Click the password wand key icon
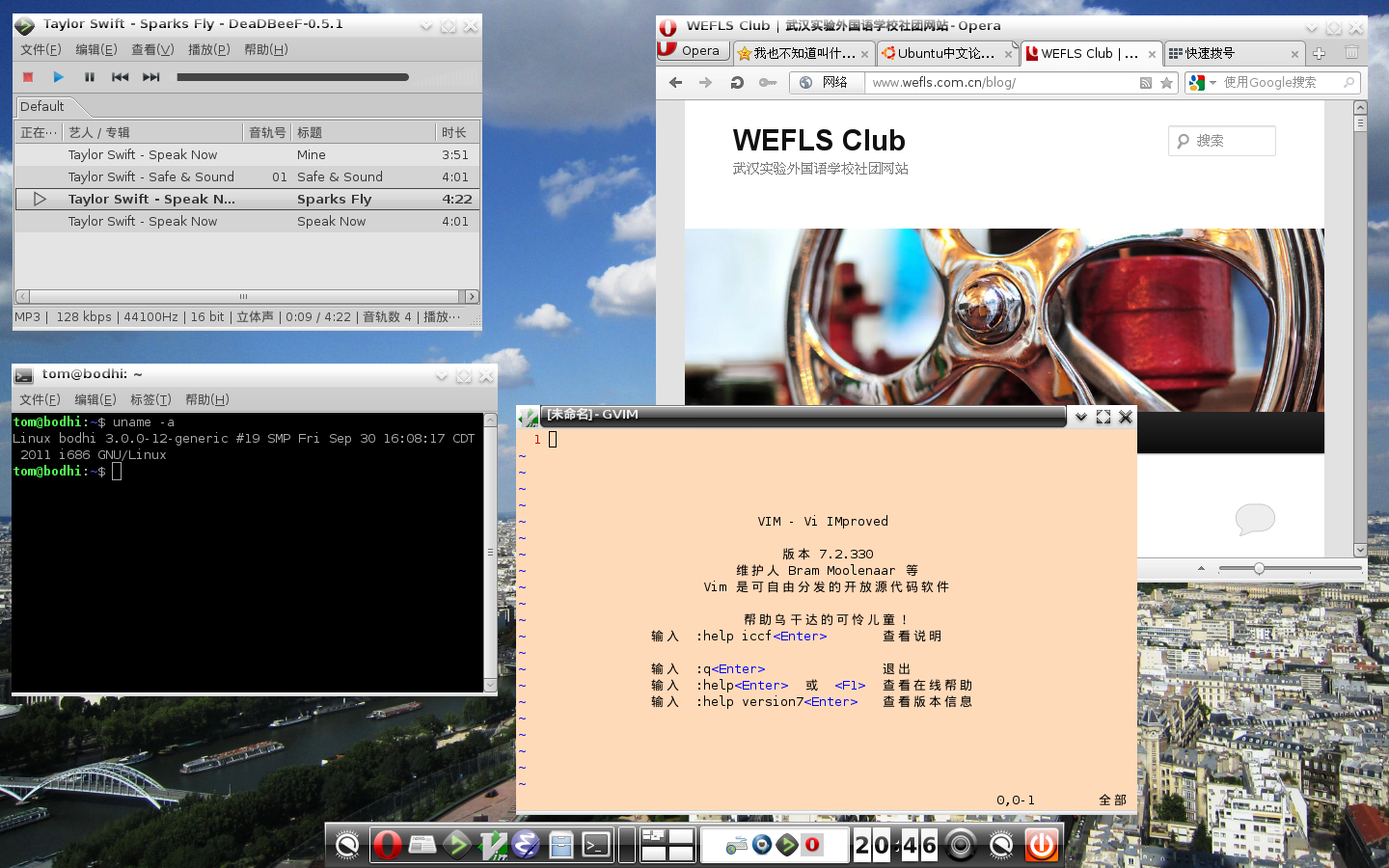This screenshot has width=1389, height=868. point(768,83)
